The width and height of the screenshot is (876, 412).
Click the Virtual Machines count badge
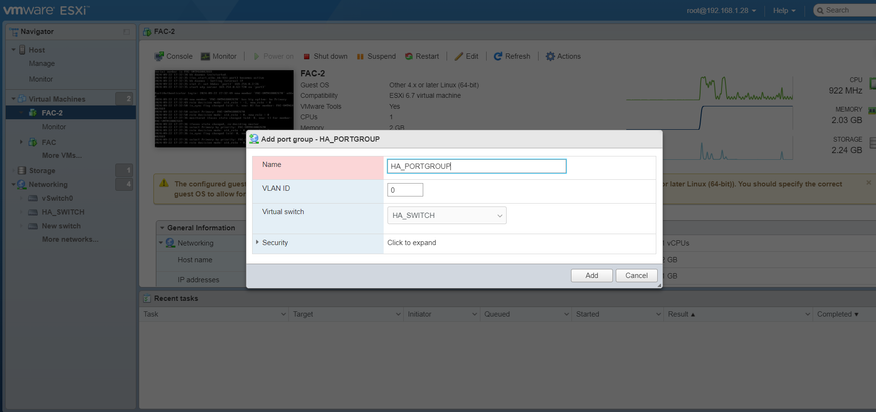[124, 99]
